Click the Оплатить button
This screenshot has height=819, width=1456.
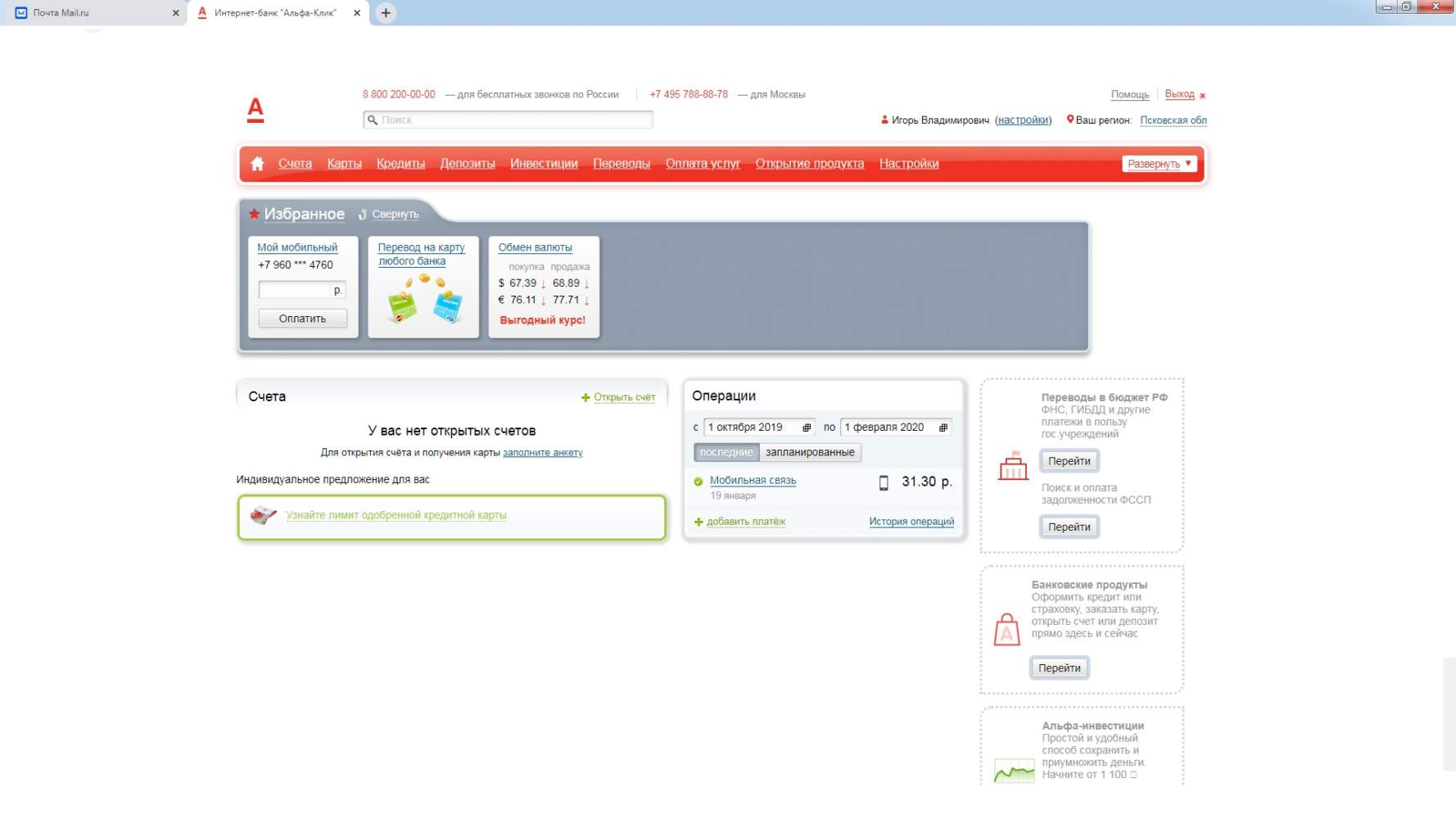[x=302, y=319]
